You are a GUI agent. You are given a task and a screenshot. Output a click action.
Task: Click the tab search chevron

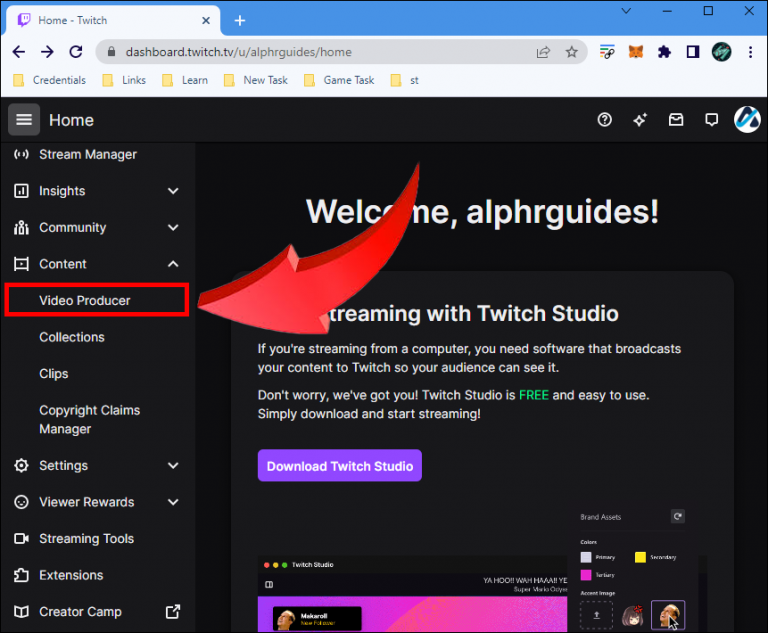point(626,11)
